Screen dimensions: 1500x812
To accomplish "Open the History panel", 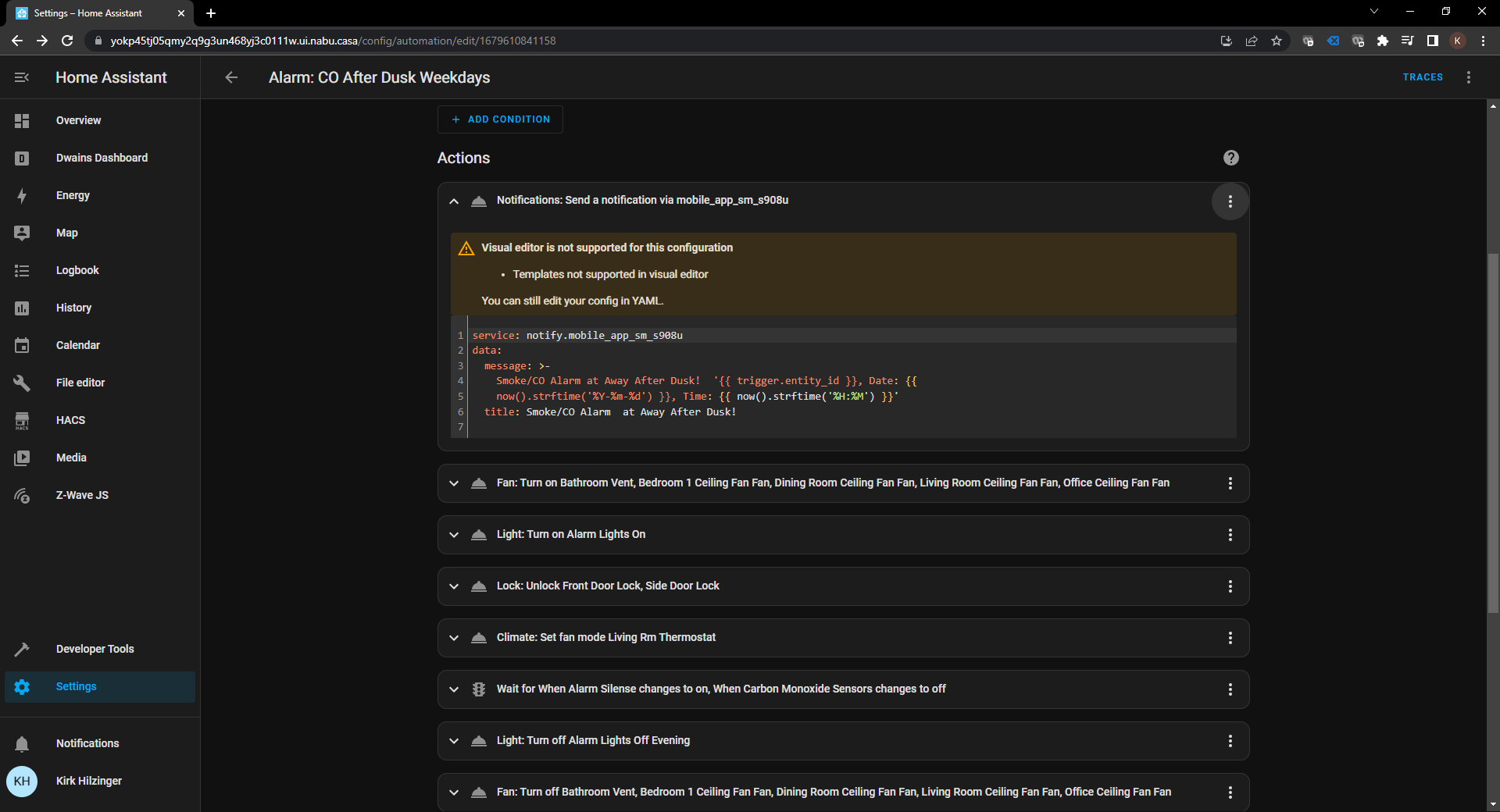I will [x=73, y=308].
